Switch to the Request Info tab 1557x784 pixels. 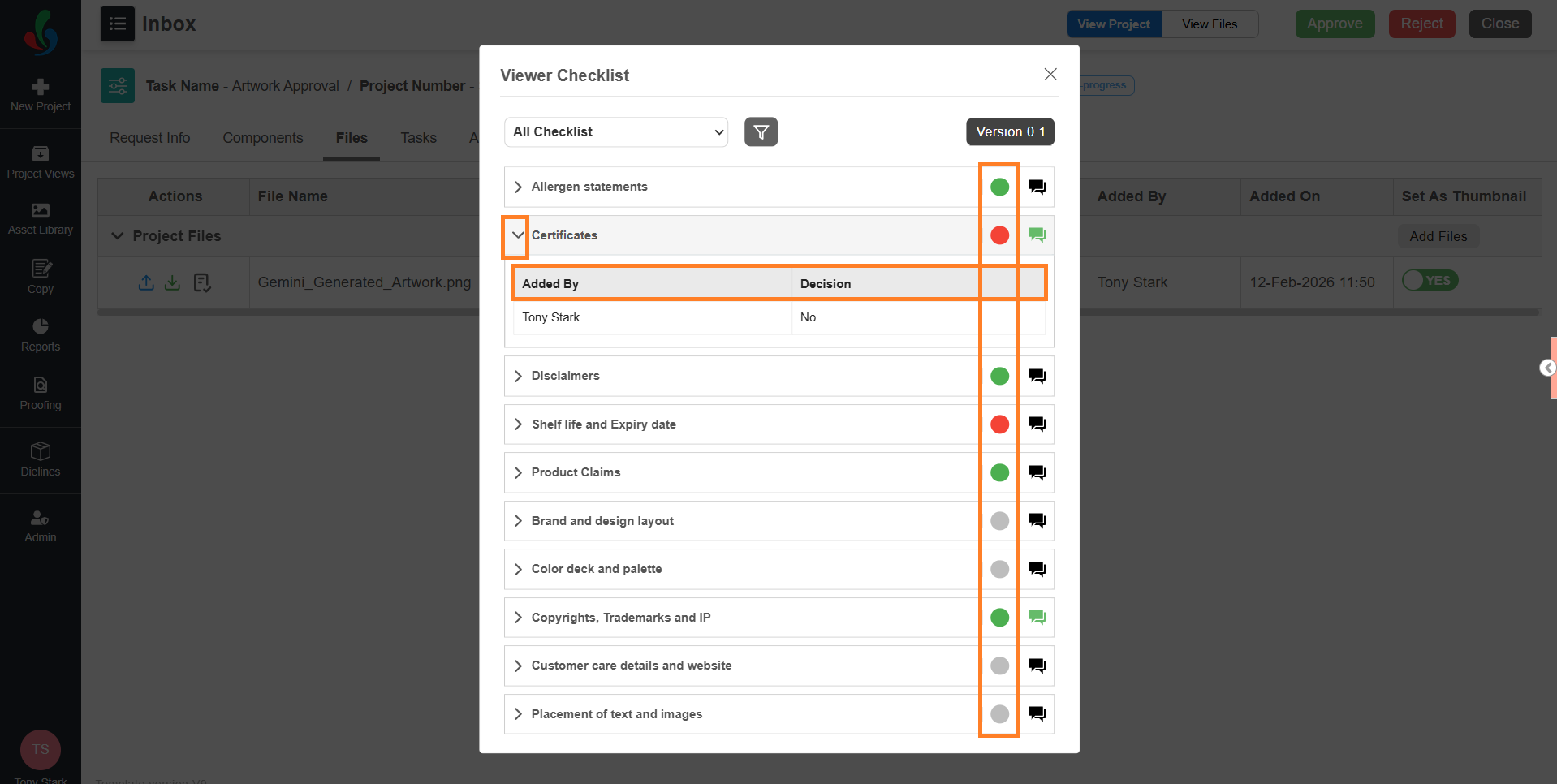149,138
